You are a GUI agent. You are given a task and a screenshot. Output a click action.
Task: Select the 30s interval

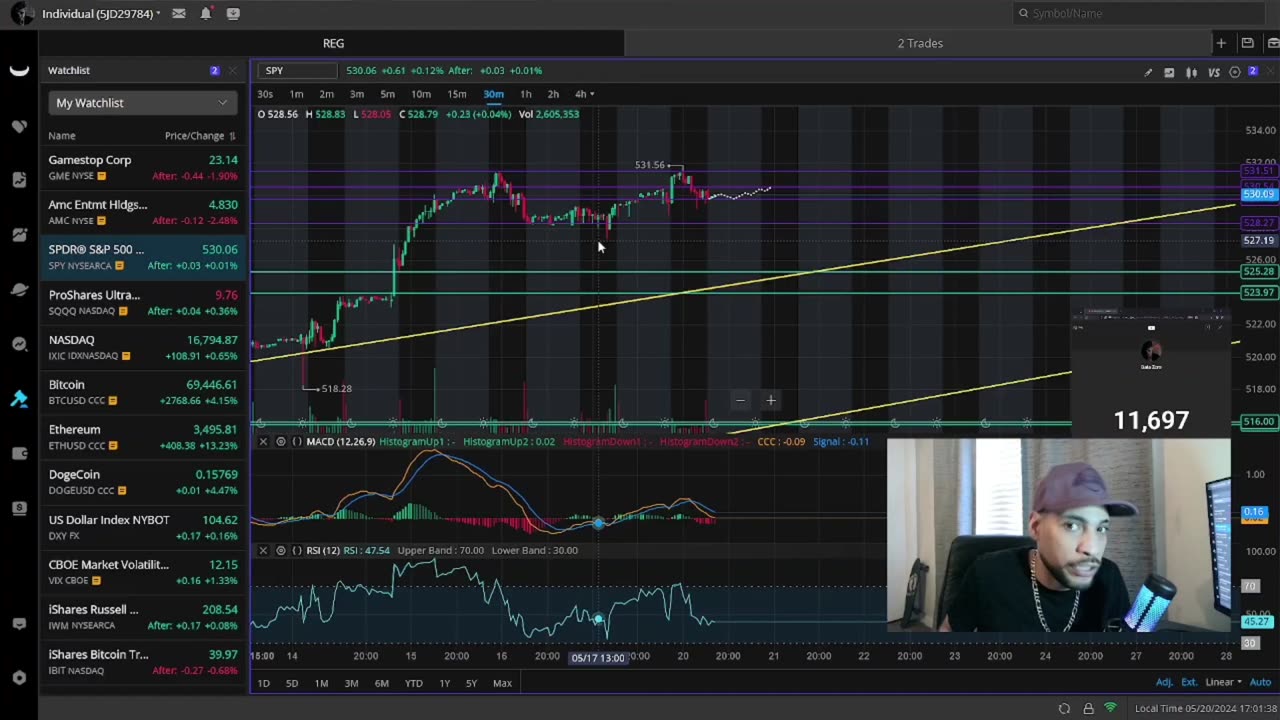click(x=265, y=94)
